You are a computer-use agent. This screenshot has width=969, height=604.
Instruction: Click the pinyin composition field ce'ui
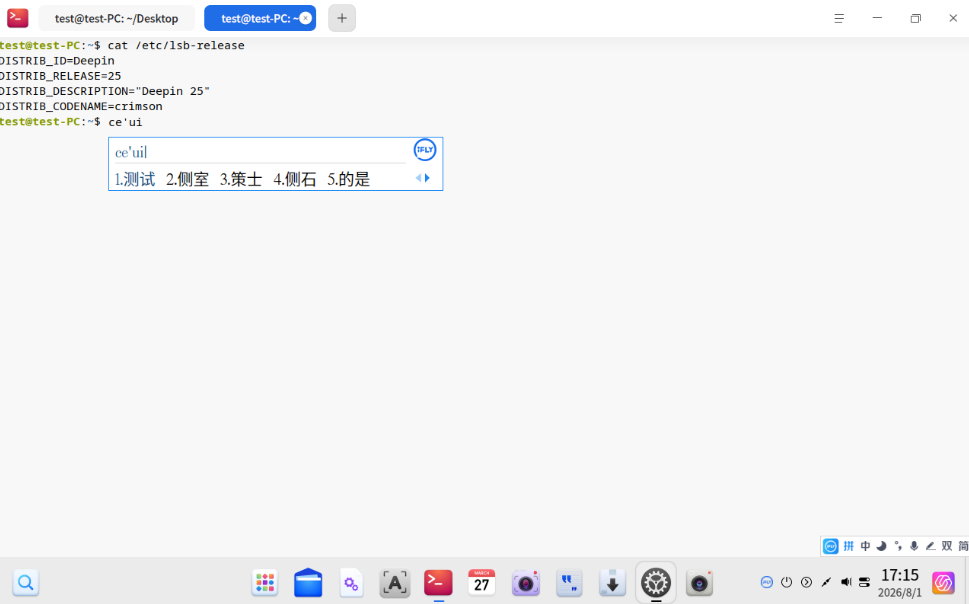tap(260, 152)
